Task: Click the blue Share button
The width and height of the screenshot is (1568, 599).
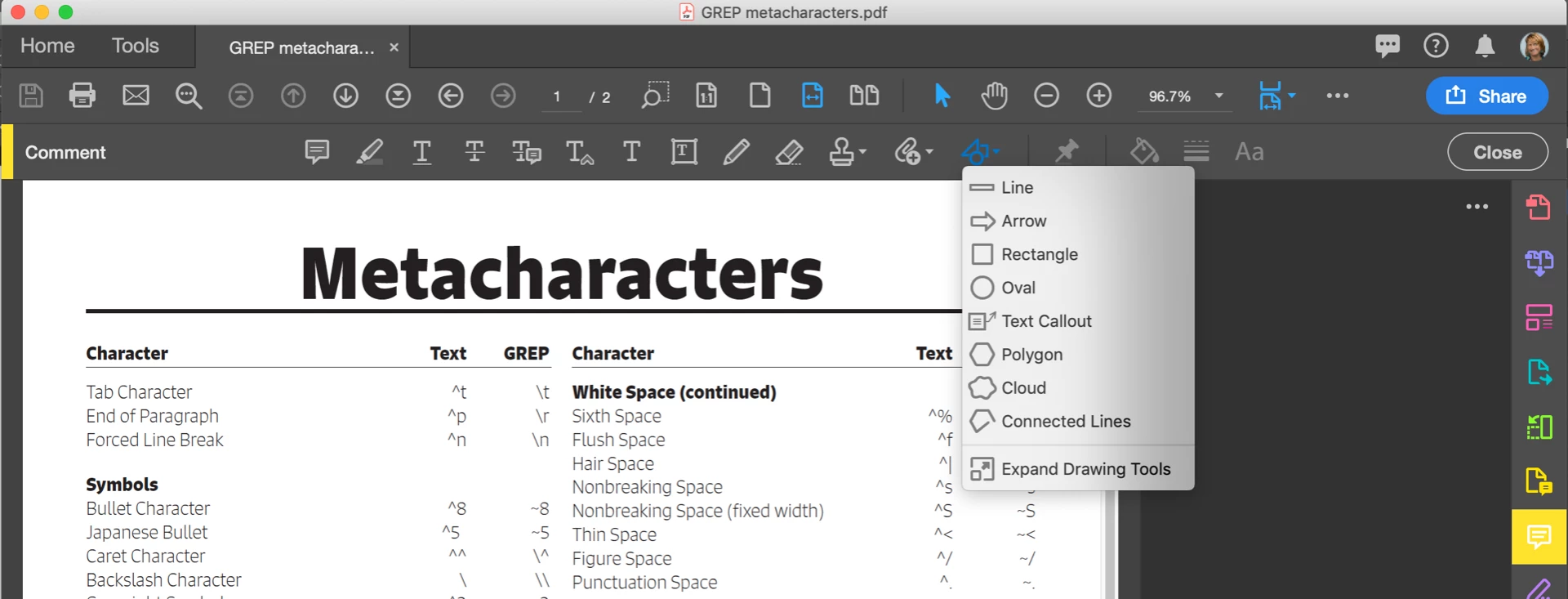Action: [1486, 96]
